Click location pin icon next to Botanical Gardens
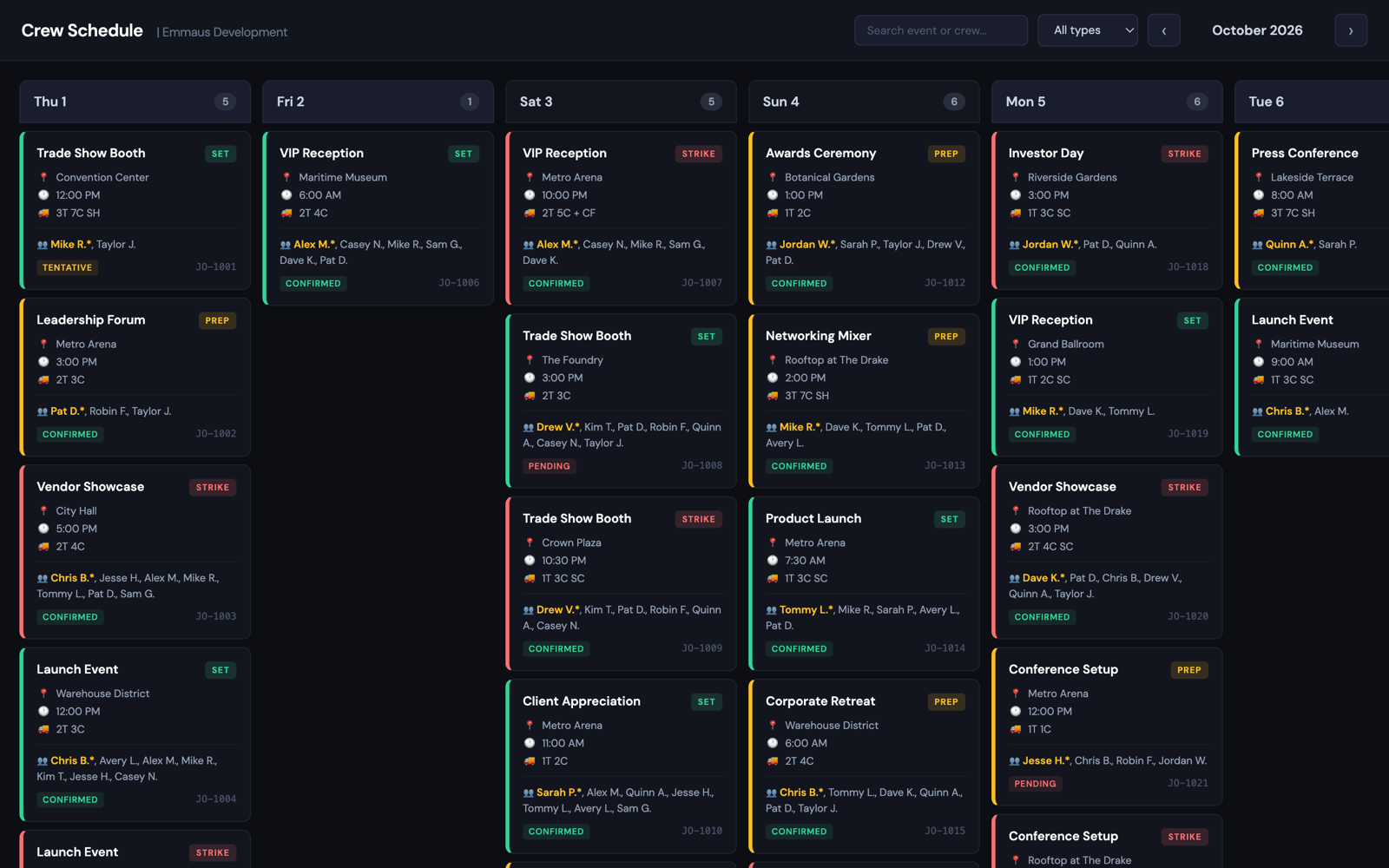 [x=773, y=177]
